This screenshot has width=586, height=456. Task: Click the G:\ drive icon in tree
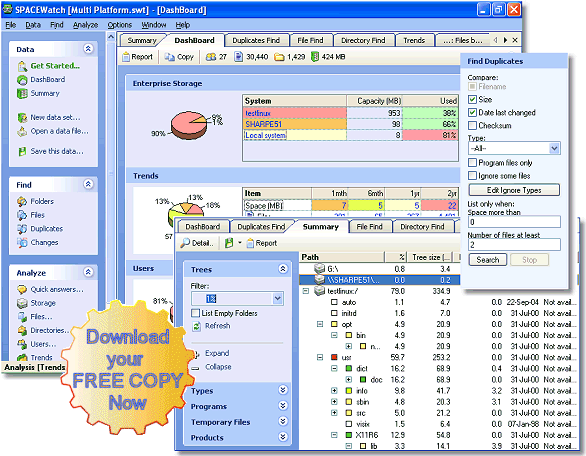pos(320,269)
